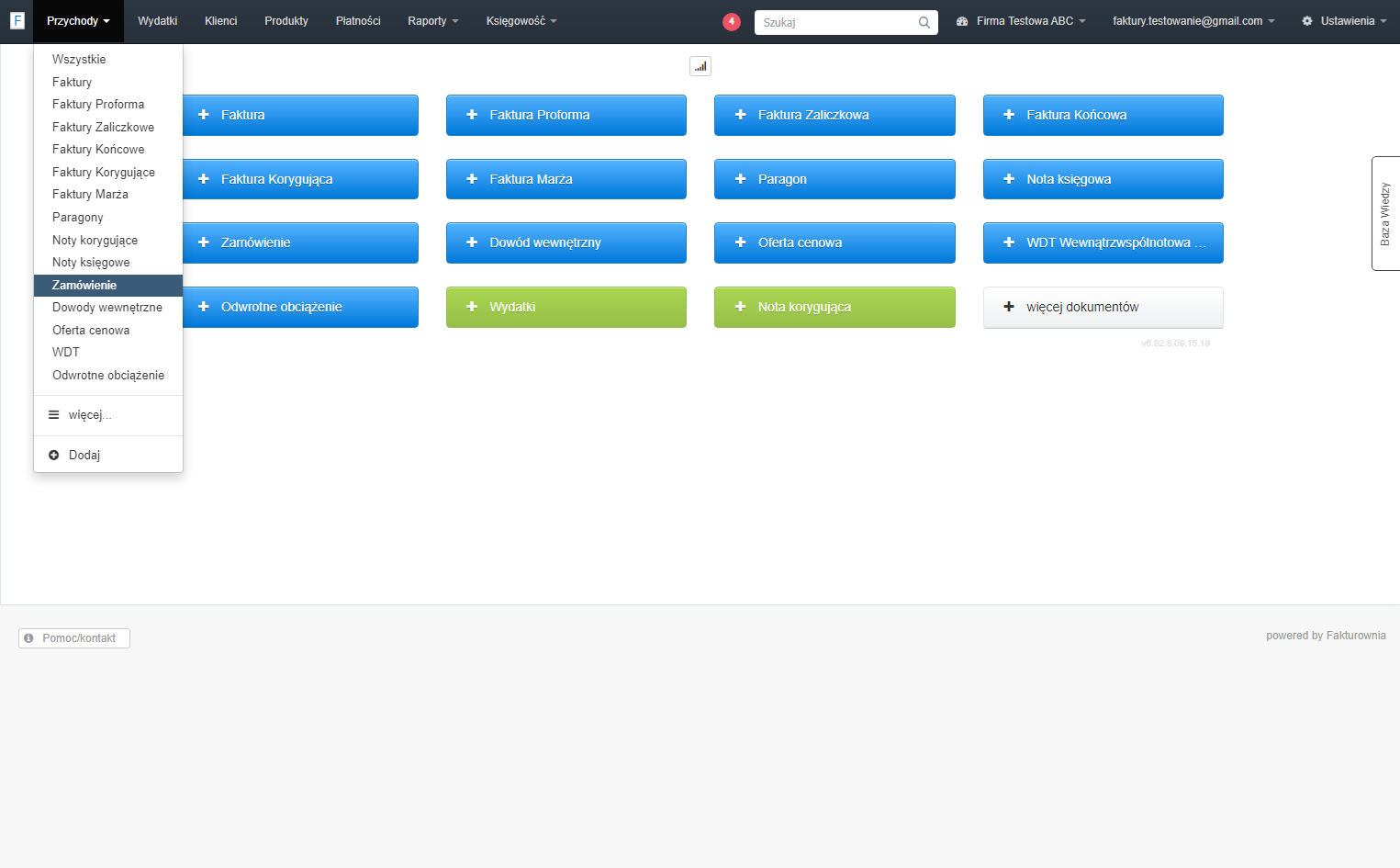Click the hamburger icon beside więcej...
This screenshot has height=868, width=1400.
[53, 415]
